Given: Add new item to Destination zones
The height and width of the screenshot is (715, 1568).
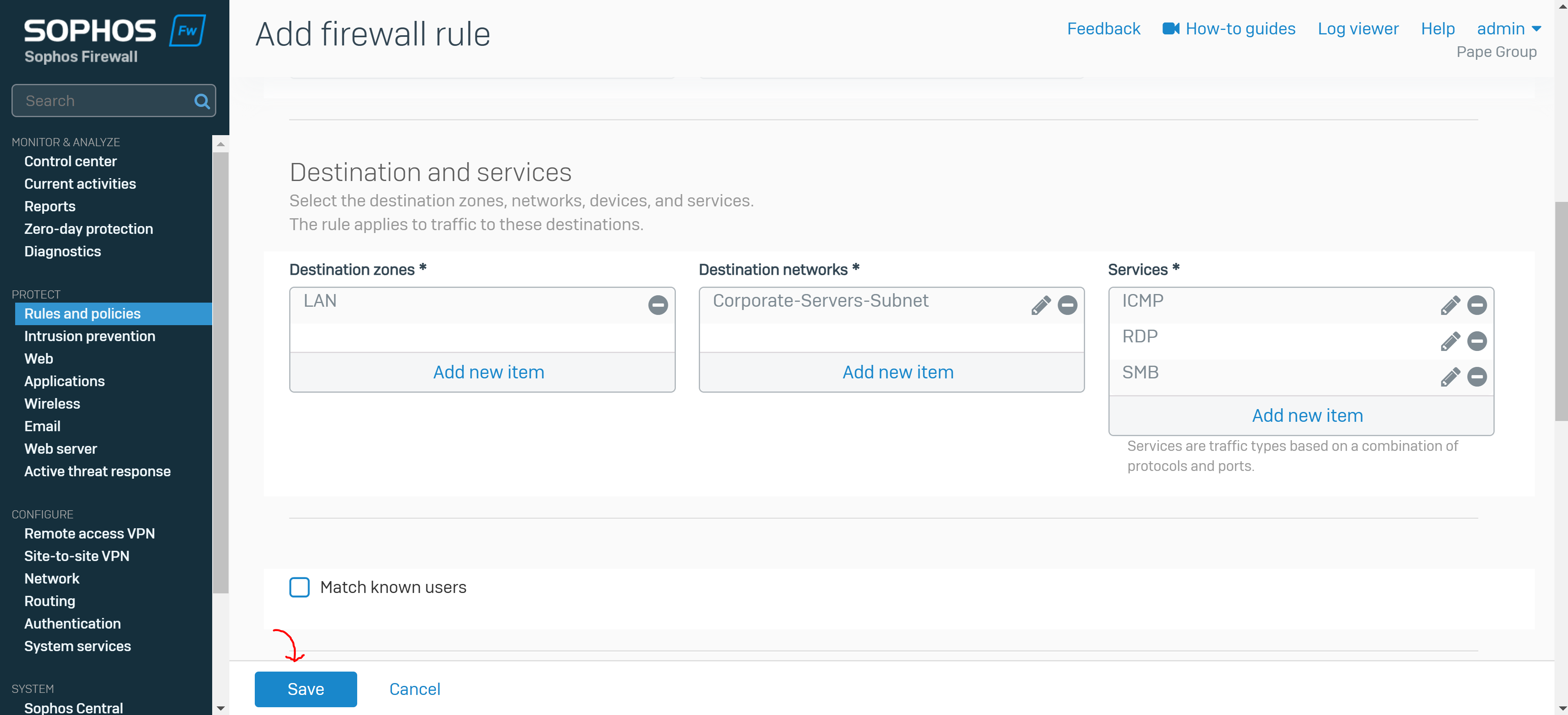Looking at the screenshot, I should click(488, 372).
